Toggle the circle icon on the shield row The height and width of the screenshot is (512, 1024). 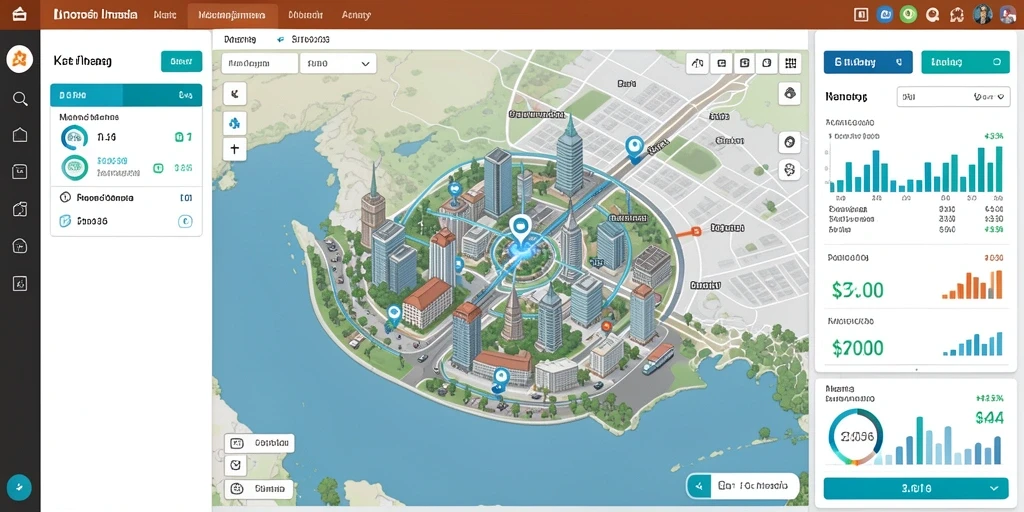click(x=185, y=221)
